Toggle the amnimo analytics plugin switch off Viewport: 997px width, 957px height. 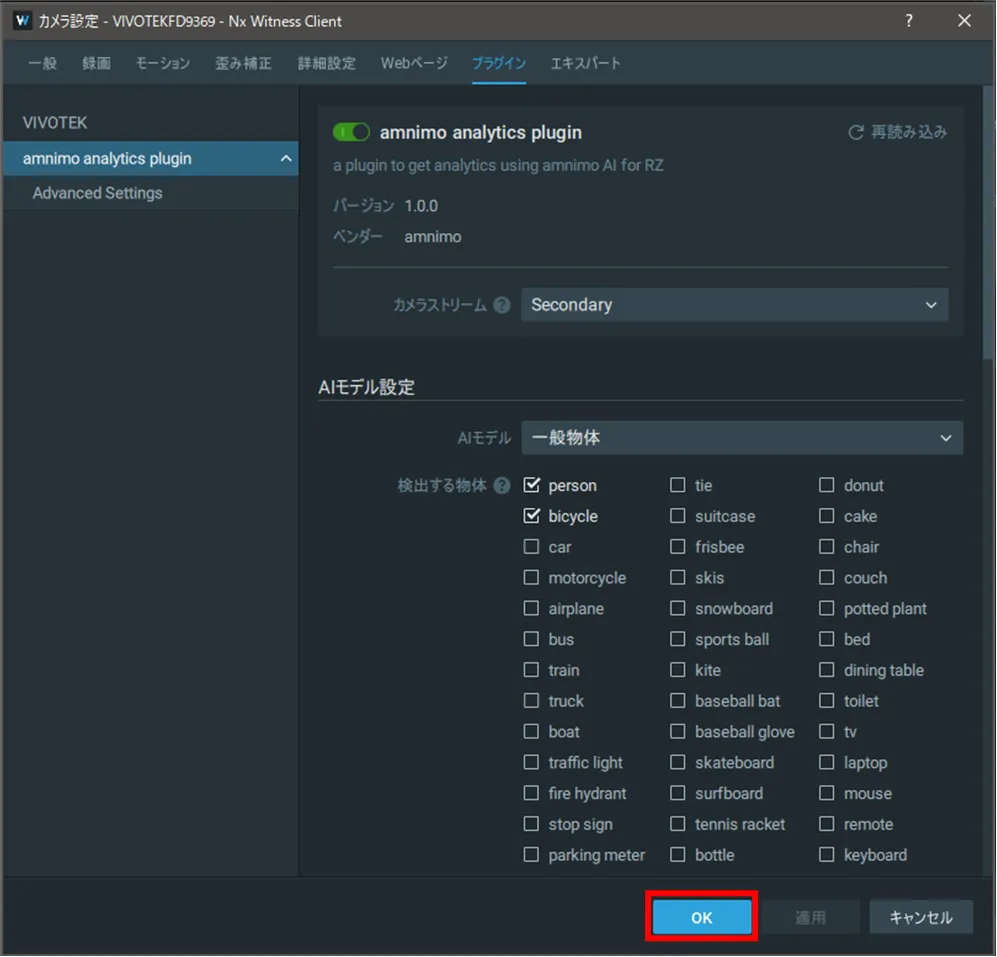tap(351, 132)
